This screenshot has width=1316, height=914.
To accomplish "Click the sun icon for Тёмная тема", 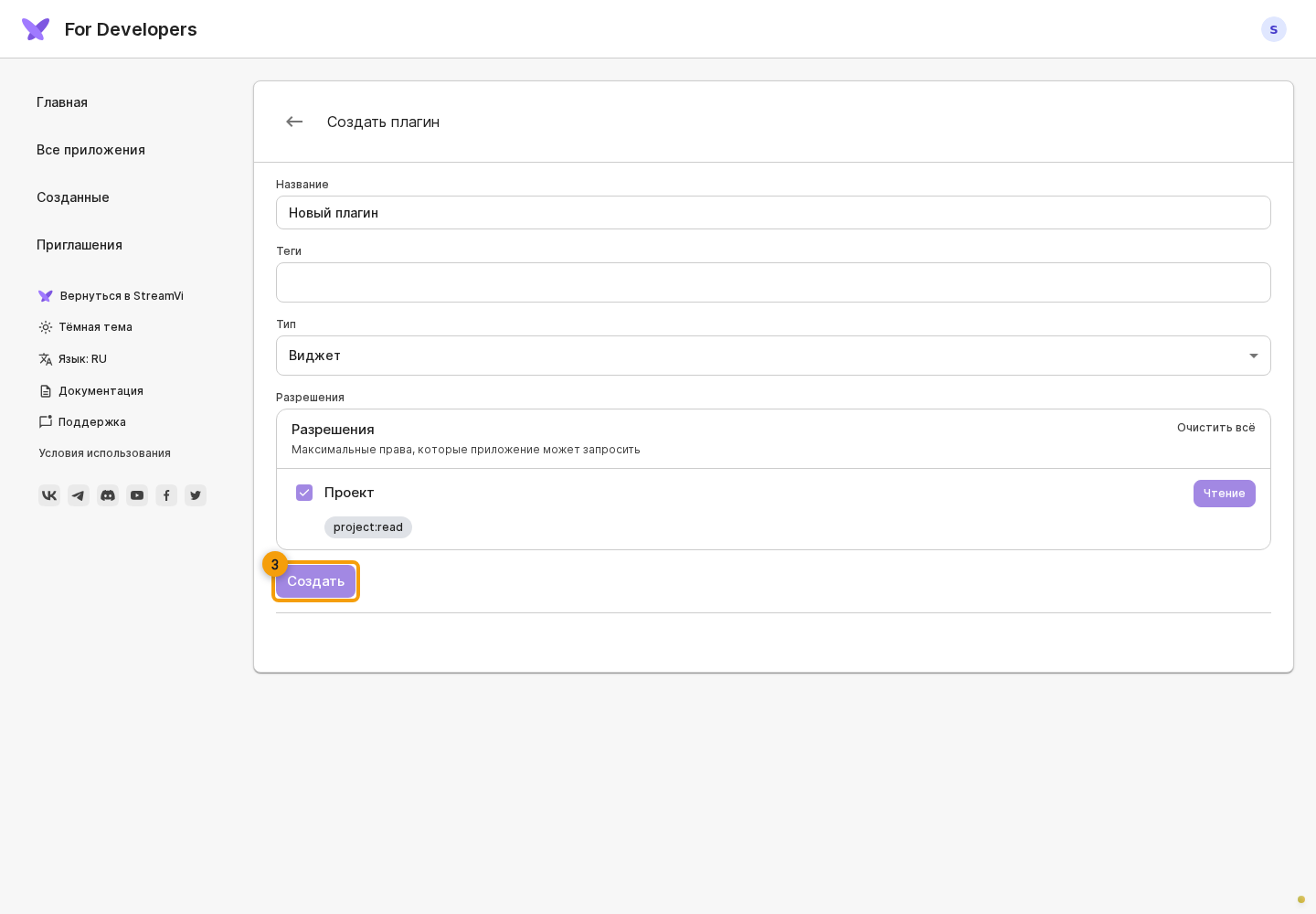I will tap(46, 327).
